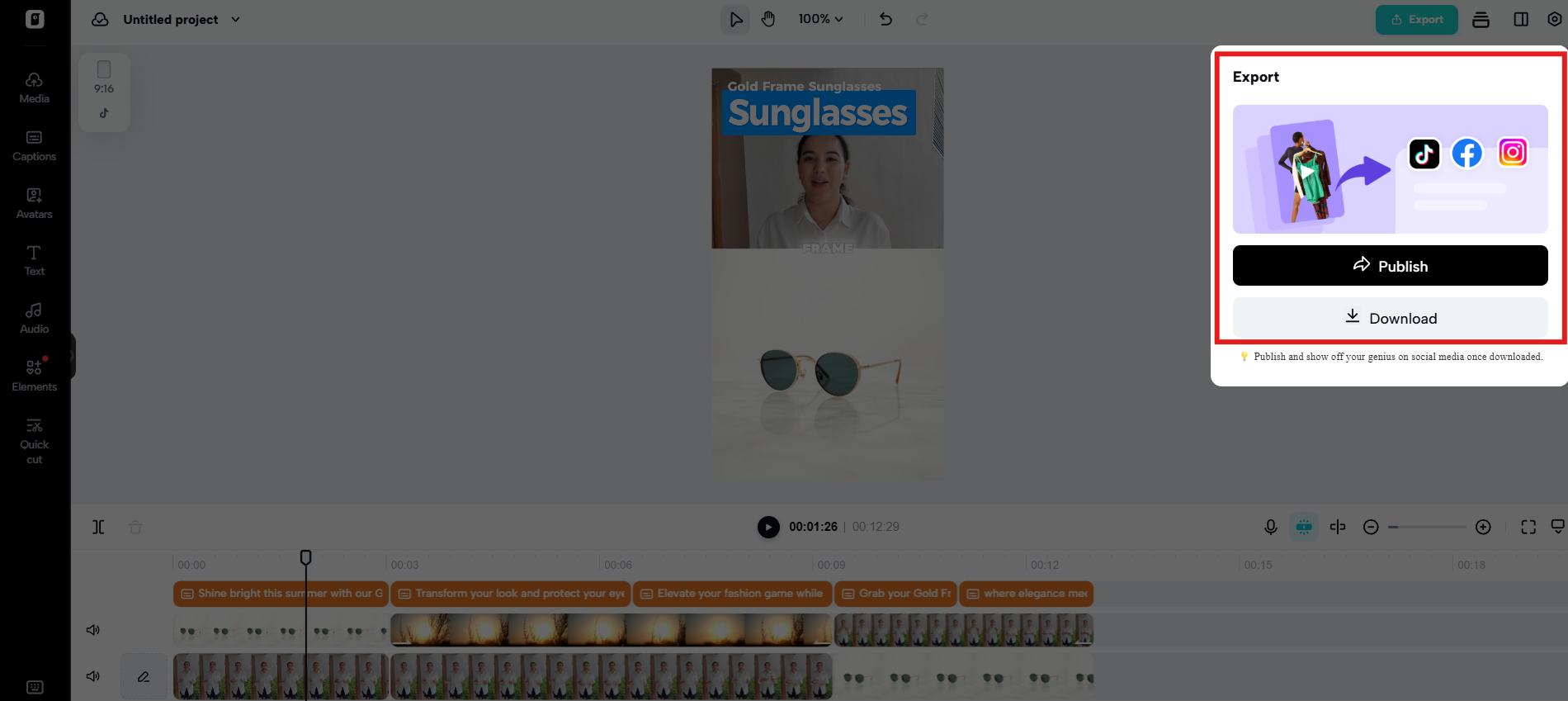Image resolution: width=1568 pixels, height=701 pixels.
Task: Click the Download button
Action: point(1390,318)
